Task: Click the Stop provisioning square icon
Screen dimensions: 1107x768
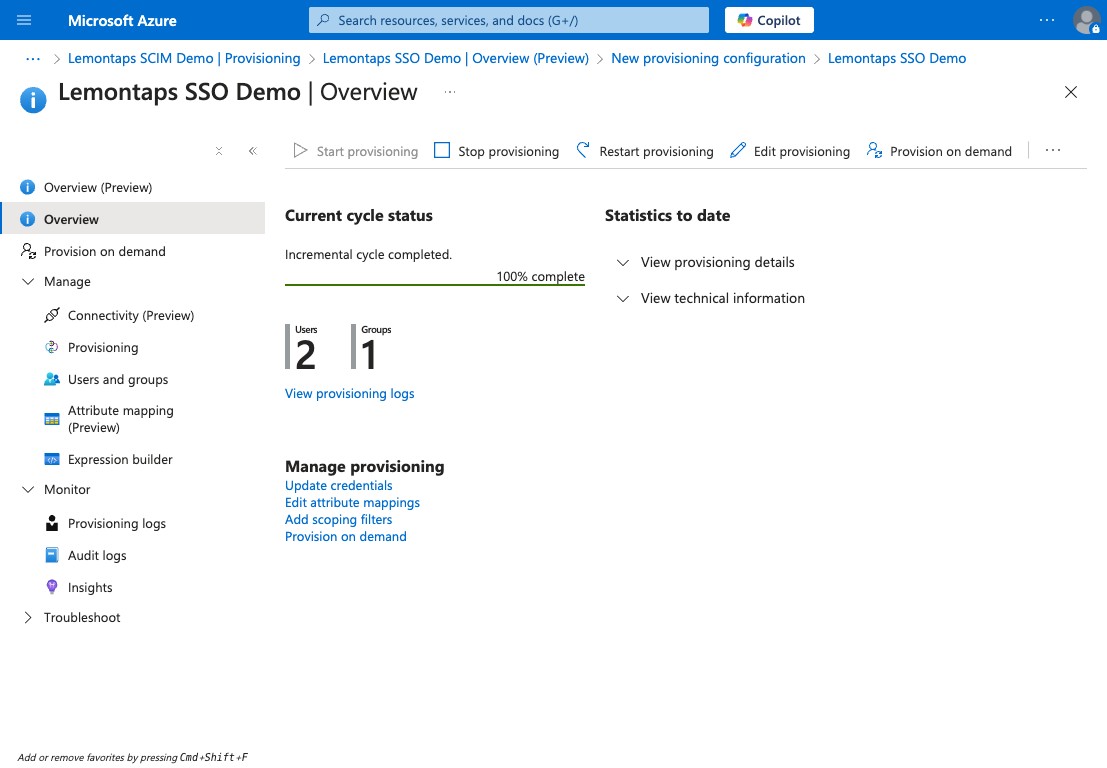Action: click(442, 150)
